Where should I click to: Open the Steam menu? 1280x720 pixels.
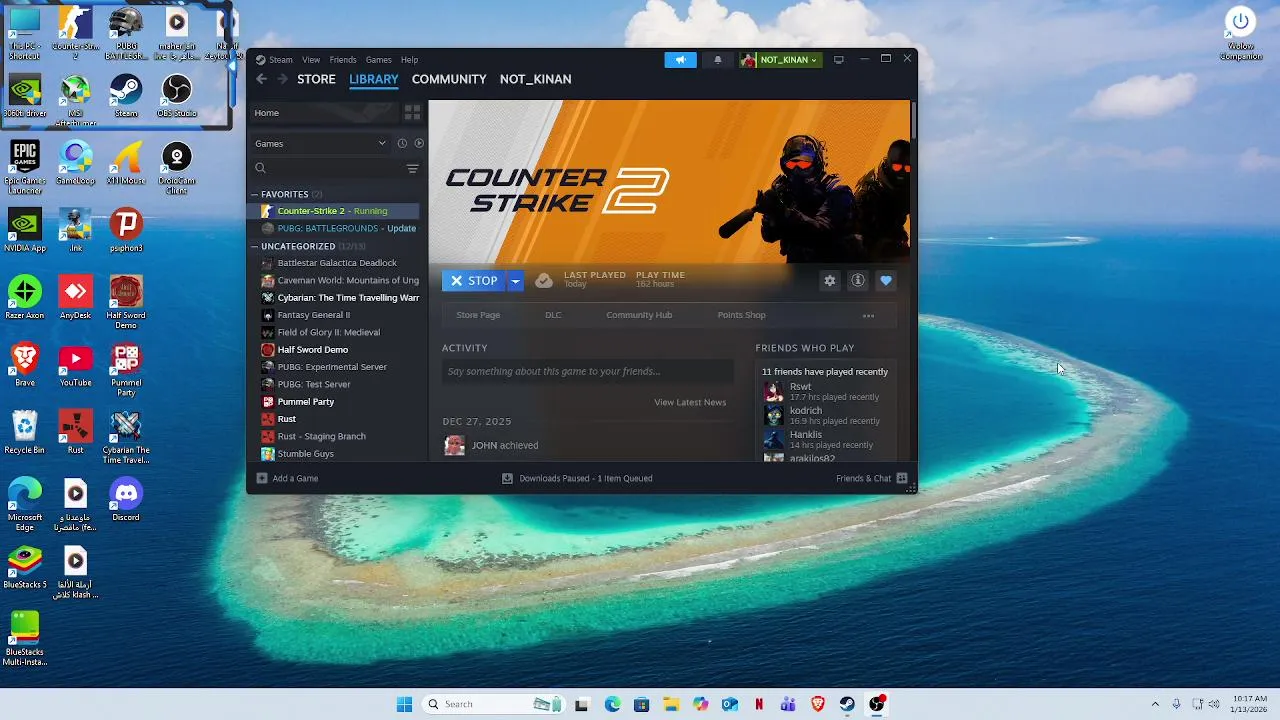point(281,60)
